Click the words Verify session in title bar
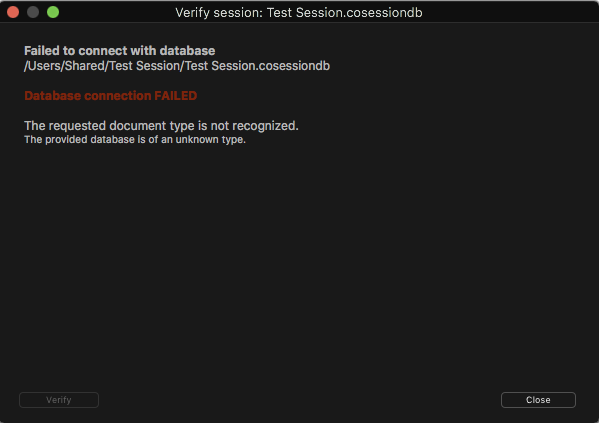Screen dimensions: 599x423 (x=219, y=13)
